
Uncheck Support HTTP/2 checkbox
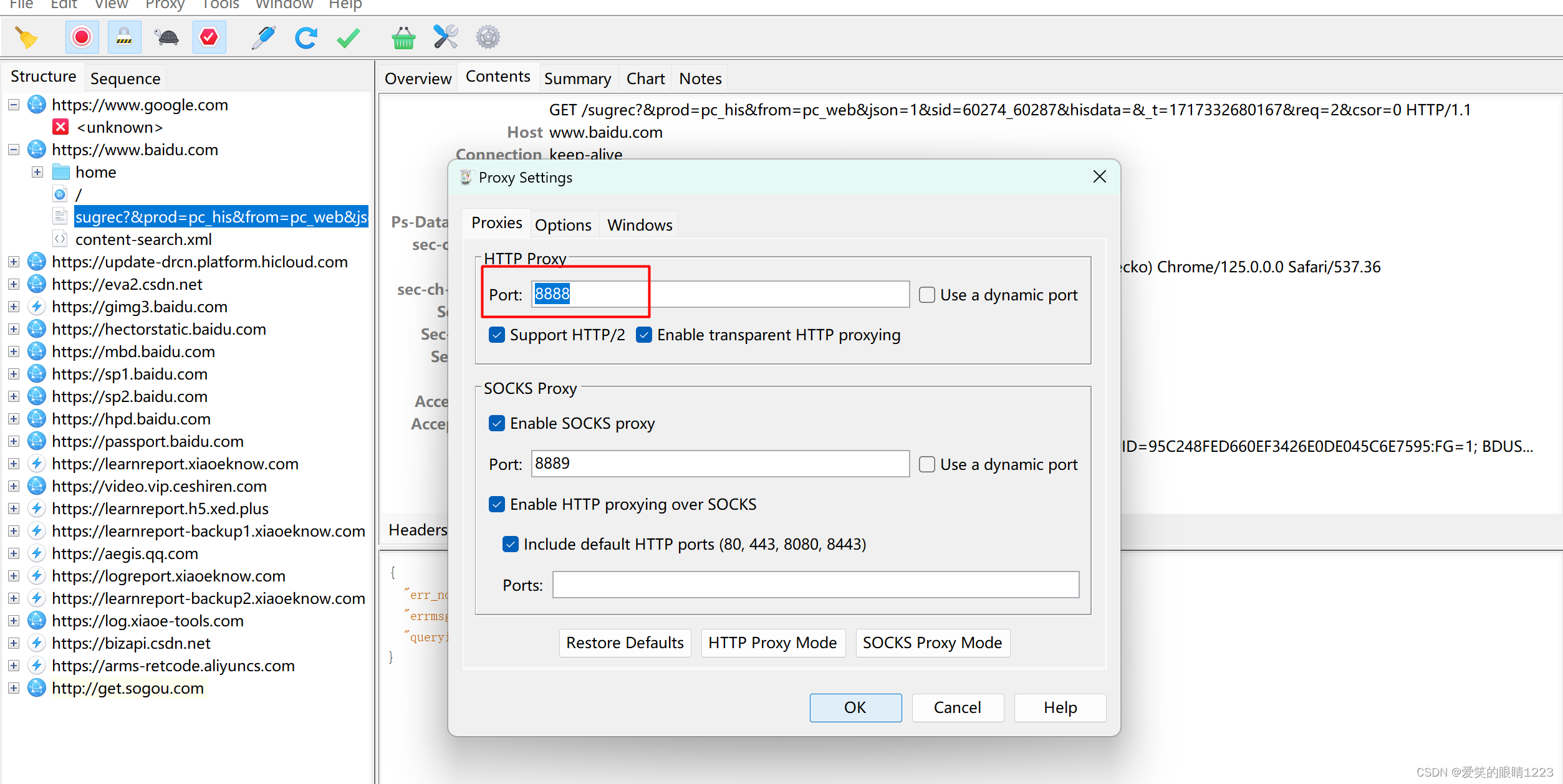coord(497,335)
